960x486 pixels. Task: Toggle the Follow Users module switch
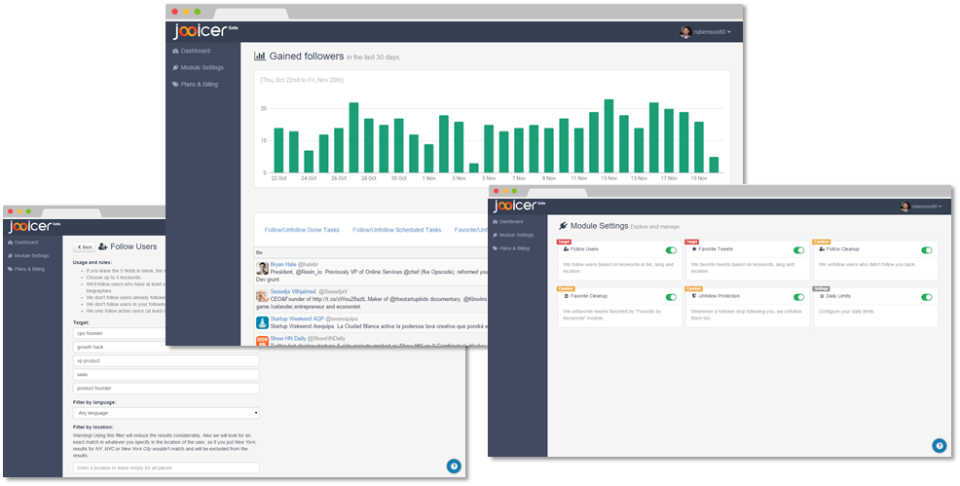[x=671, y=250]
